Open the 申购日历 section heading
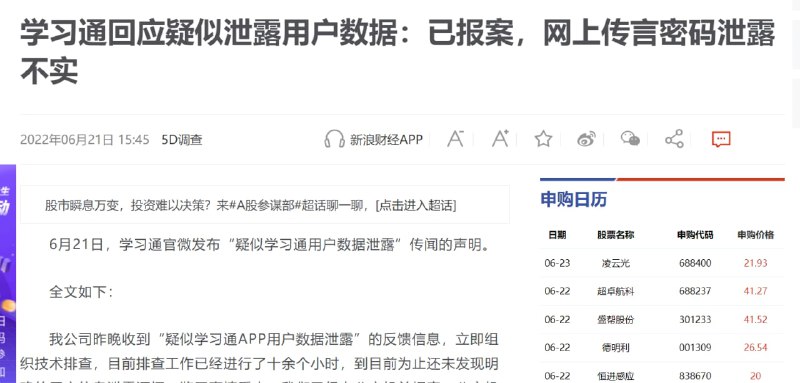 [x=573, y=199]
